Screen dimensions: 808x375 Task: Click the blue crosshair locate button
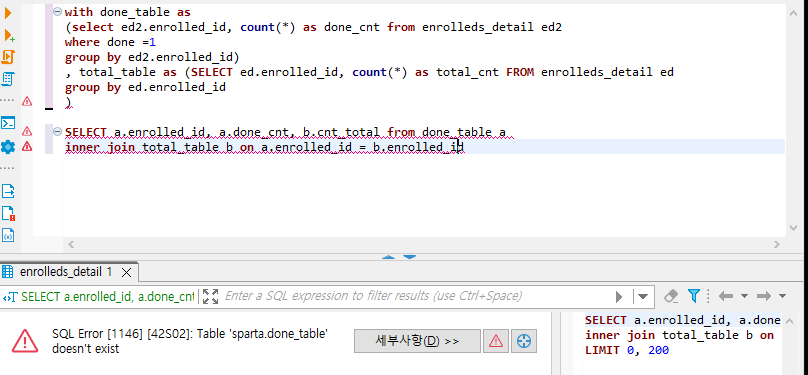(524, 341)
